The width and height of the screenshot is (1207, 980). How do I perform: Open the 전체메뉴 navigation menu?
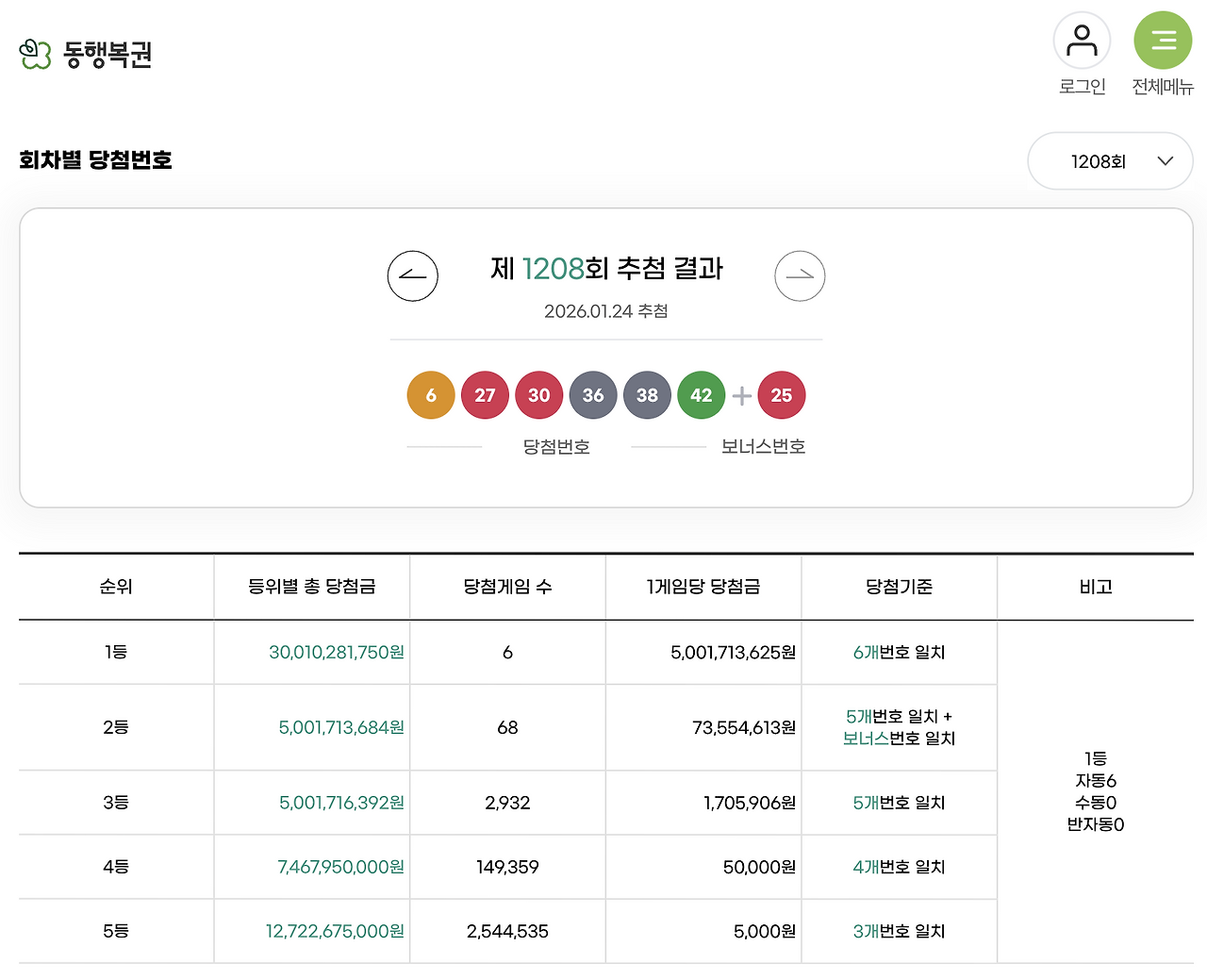click(x=1163, y=40)
